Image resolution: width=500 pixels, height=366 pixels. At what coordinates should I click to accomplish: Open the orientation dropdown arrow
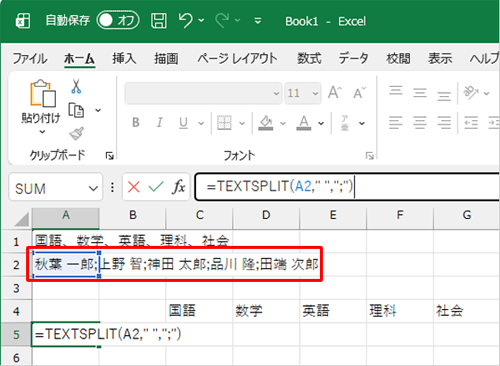point(486,93)
